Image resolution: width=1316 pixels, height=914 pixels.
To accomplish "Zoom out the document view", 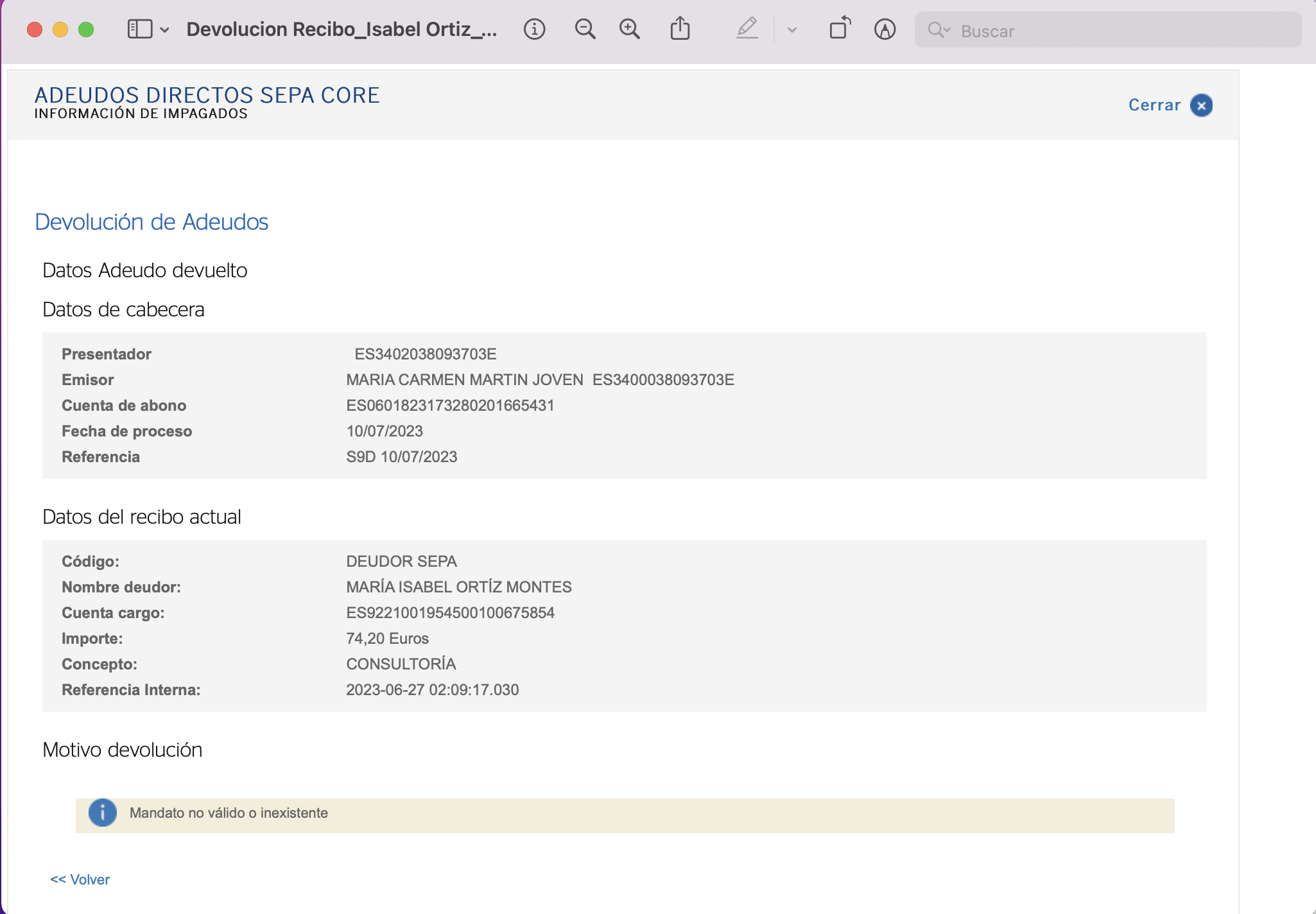I will [585, 30].
